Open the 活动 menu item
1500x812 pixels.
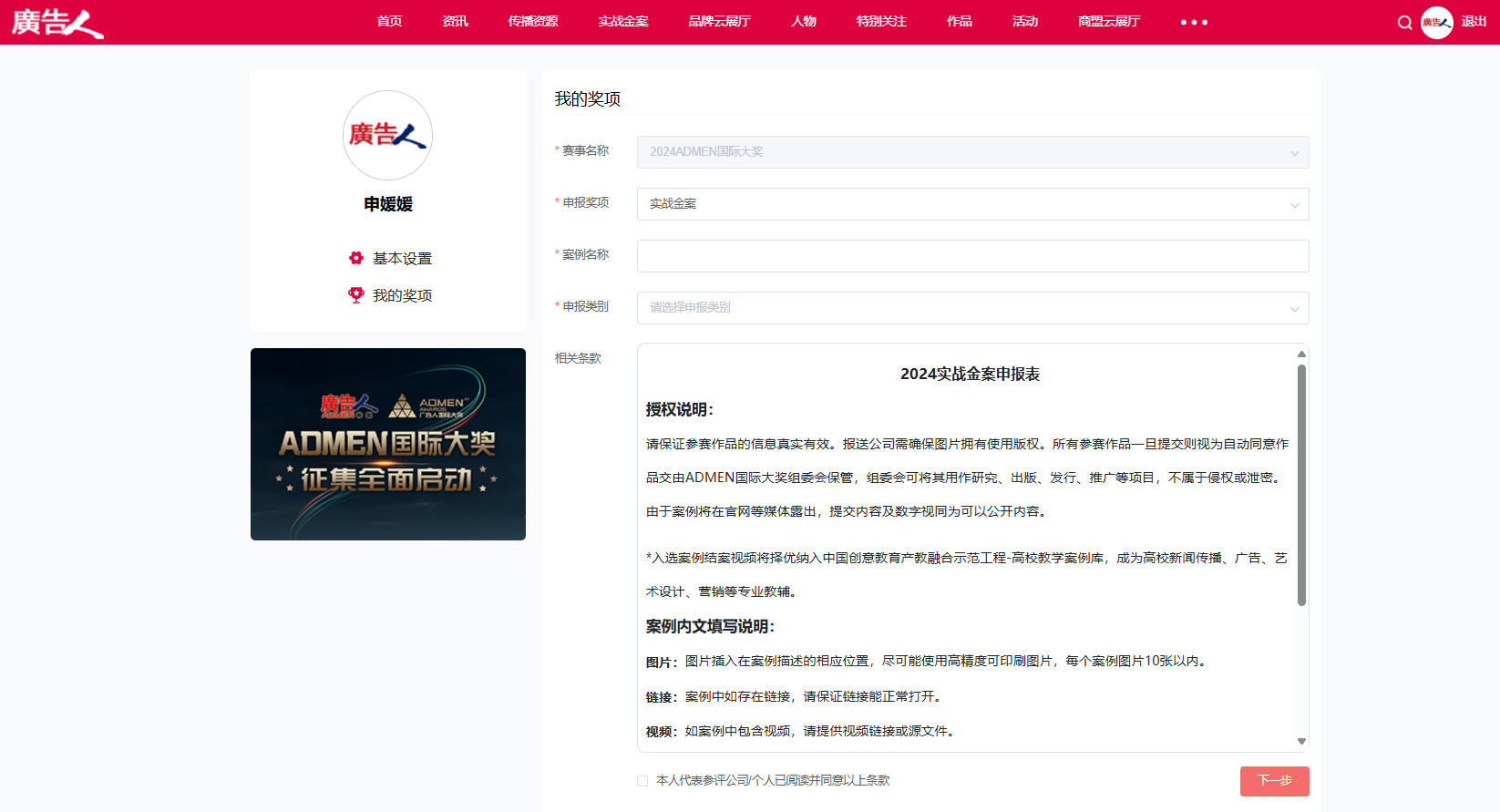tap(1025, 22)
